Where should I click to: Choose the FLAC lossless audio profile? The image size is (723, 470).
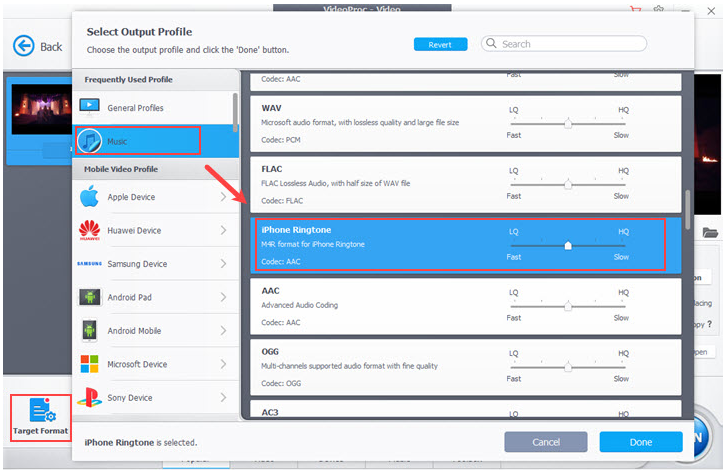tap(466, 184)
